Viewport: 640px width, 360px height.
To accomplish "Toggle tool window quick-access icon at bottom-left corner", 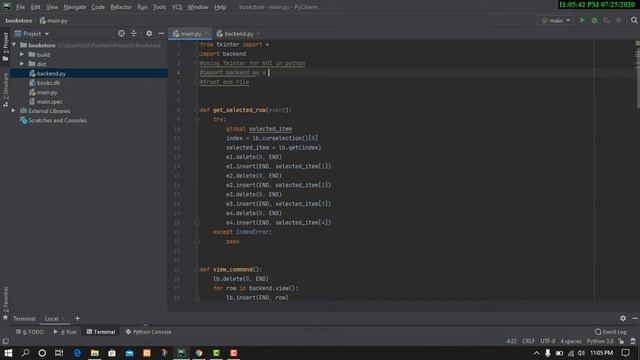I will tap(5, 341).
